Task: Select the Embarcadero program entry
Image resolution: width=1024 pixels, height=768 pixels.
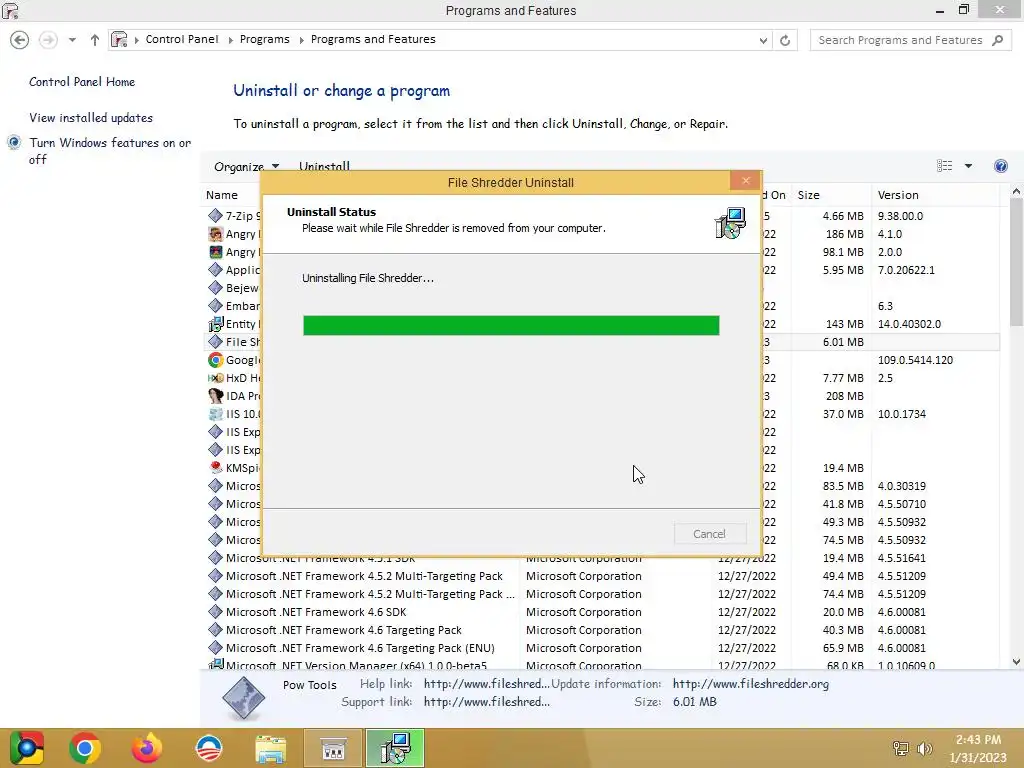Action: (x=233, y=306)
